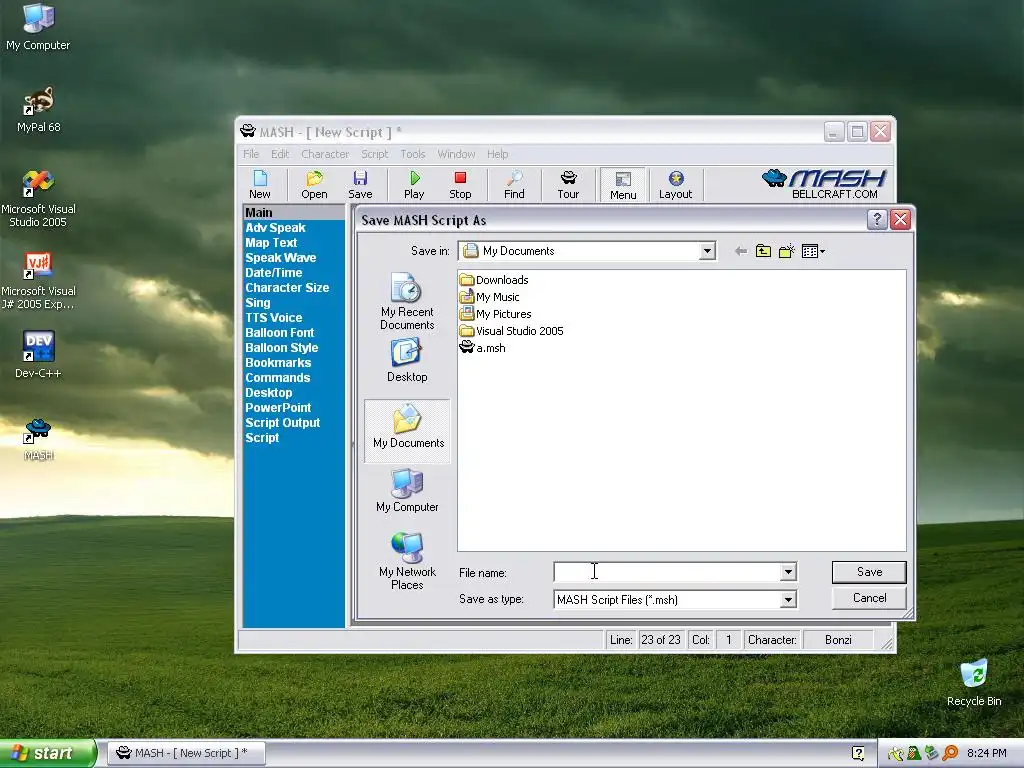
Task: Select the Visual Studio 2005 folder
Action: point(511,331)
